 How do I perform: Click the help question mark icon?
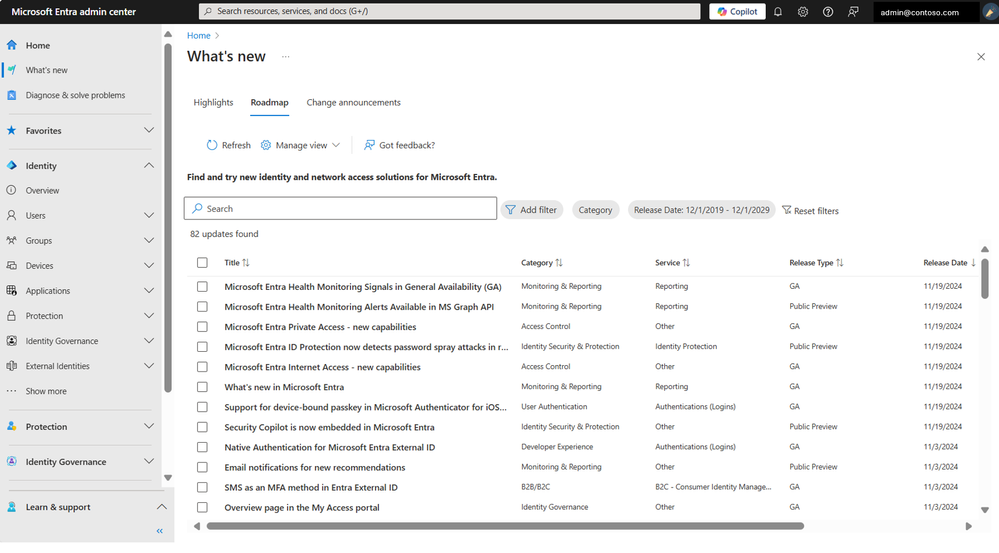tap(828, 11)
